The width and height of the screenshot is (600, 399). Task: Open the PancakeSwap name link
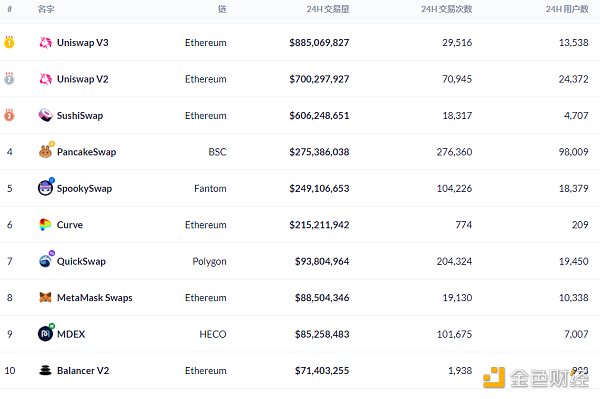pos(86,152)
